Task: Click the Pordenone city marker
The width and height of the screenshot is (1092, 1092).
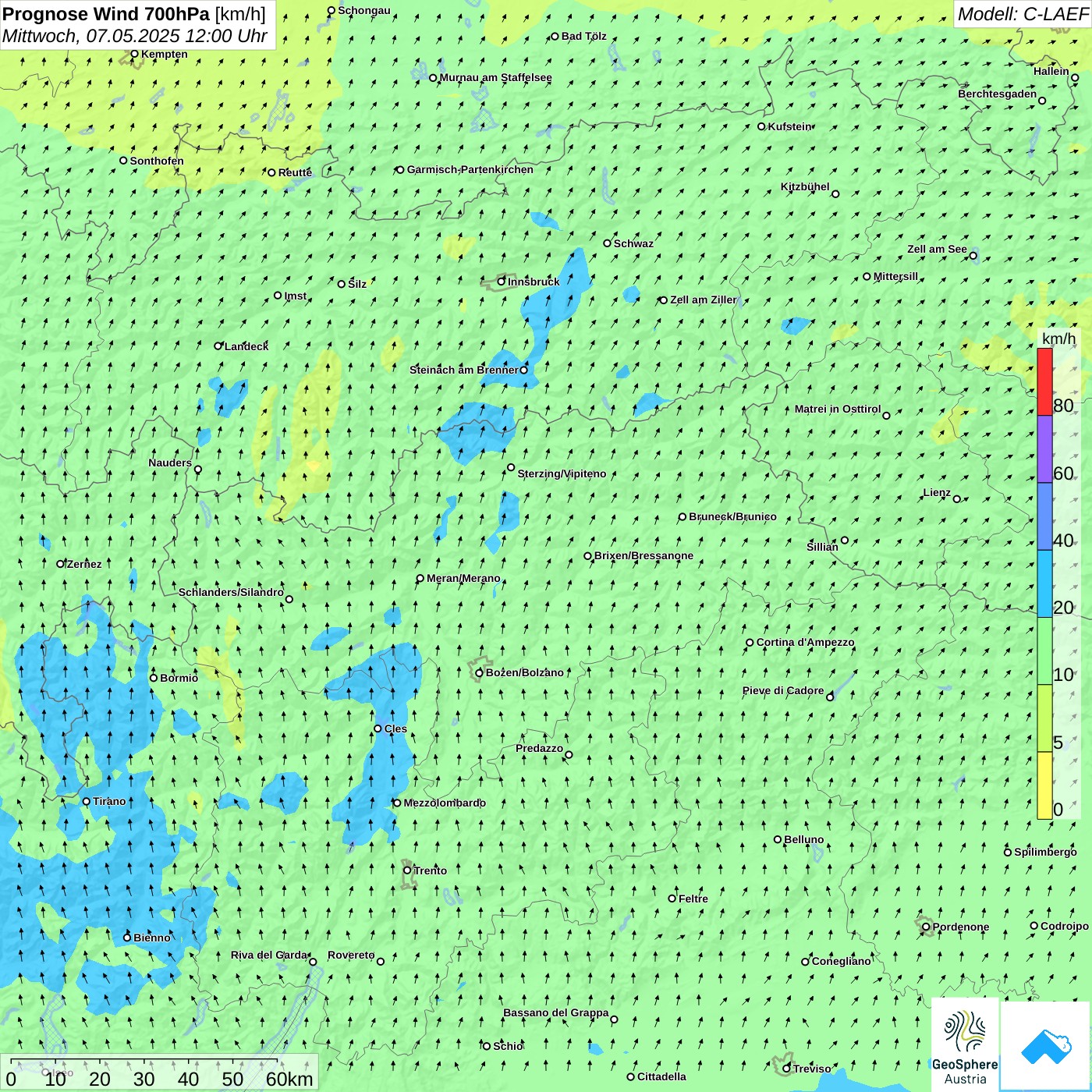Action: point(926,927)
